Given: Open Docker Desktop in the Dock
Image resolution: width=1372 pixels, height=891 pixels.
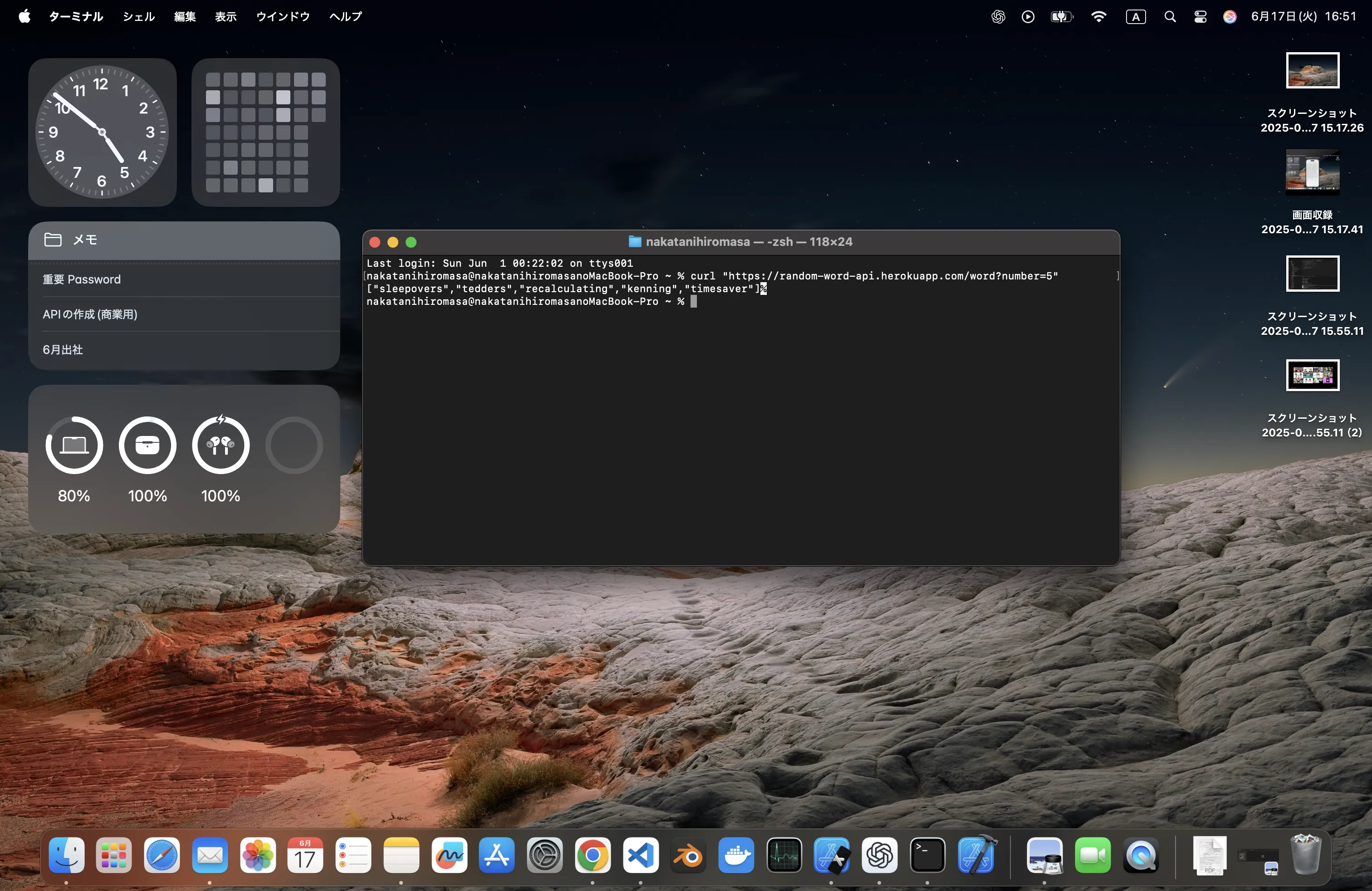Looking at the screenshot, I should [736, 855].
